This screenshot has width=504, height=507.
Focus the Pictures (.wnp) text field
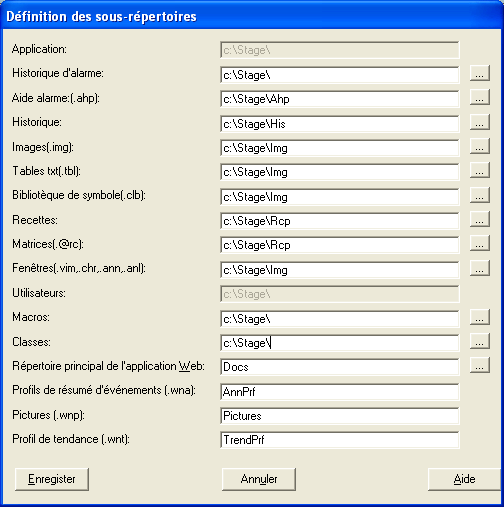coord(340,416)
